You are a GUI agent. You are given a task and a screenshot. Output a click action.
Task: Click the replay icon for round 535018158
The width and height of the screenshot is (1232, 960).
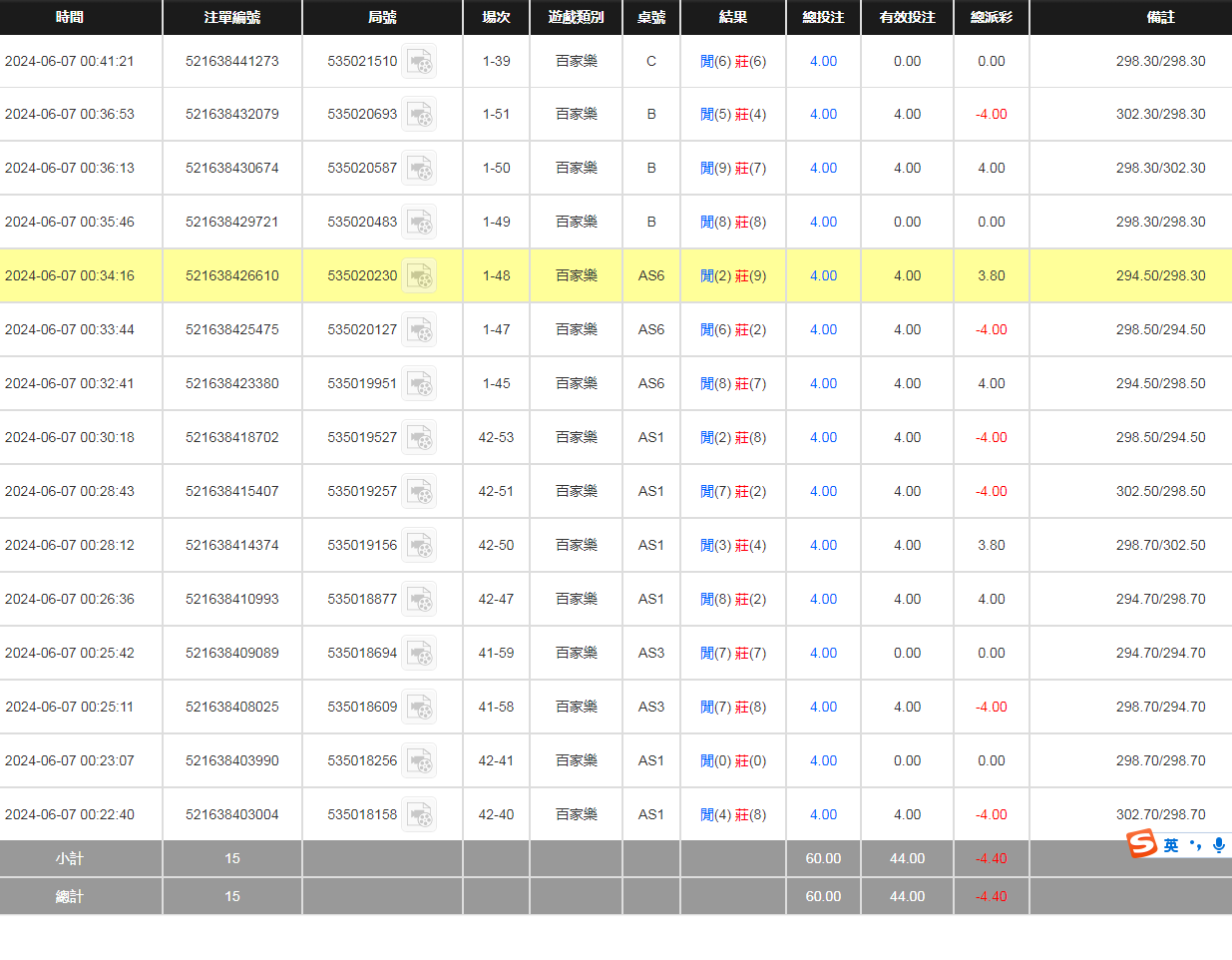tap(419, 815)
